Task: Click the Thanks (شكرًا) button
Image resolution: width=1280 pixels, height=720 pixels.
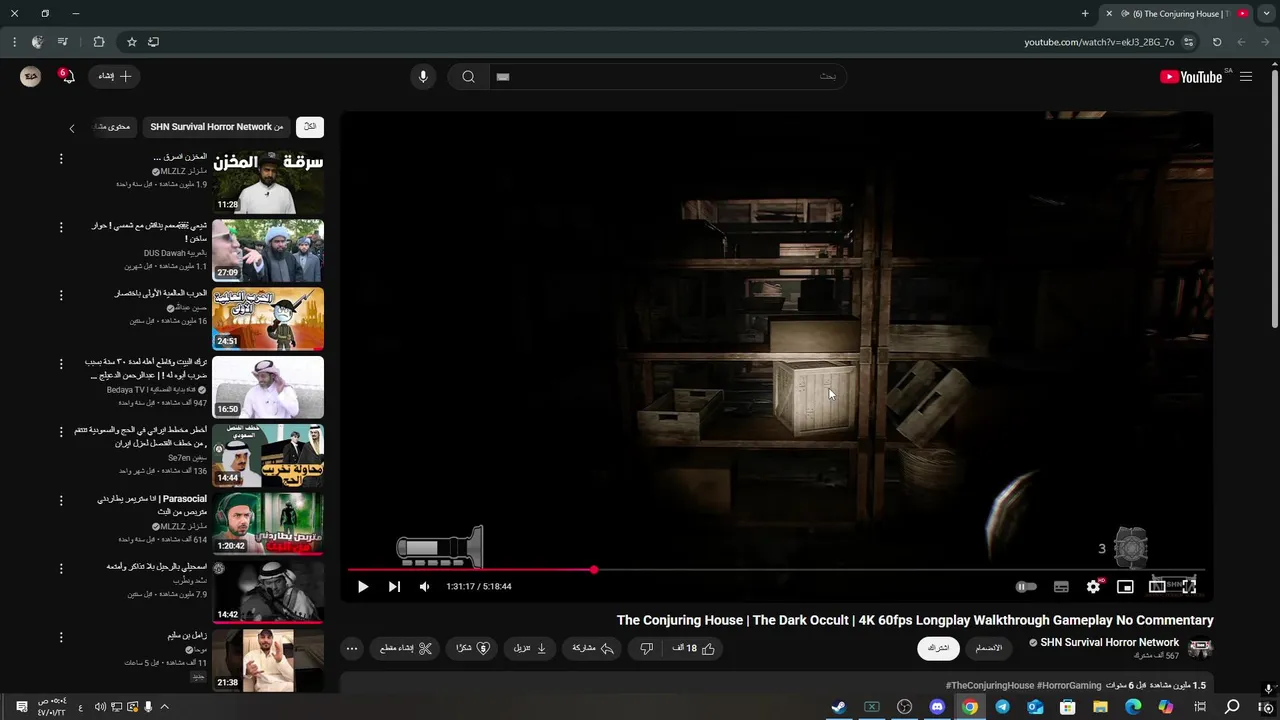Action: [x=473, y=648]
